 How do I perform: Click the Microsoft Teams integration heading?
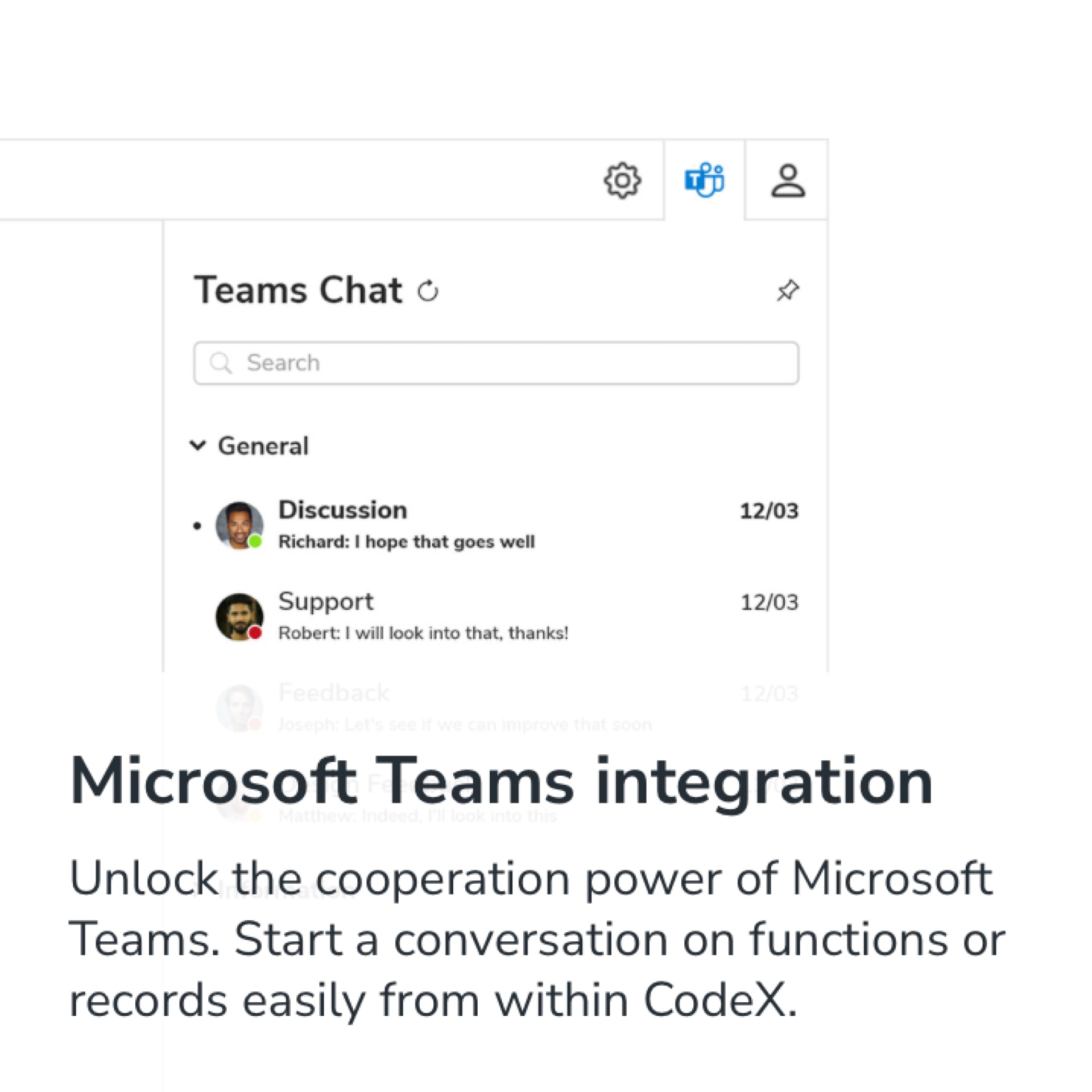click(x=500, y=781)
